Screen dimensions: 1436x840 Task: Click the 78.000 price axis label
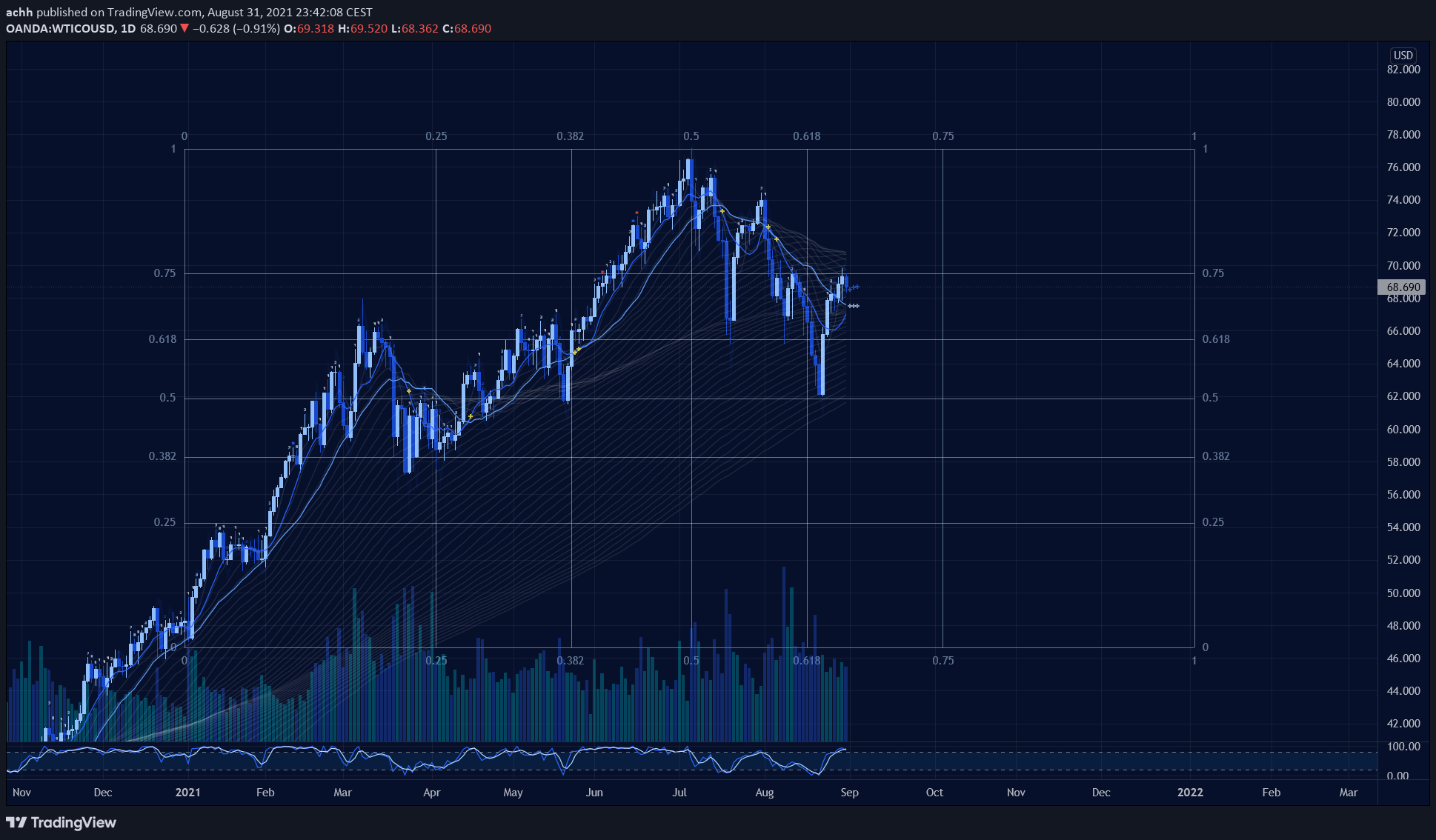pos(1403,134)
